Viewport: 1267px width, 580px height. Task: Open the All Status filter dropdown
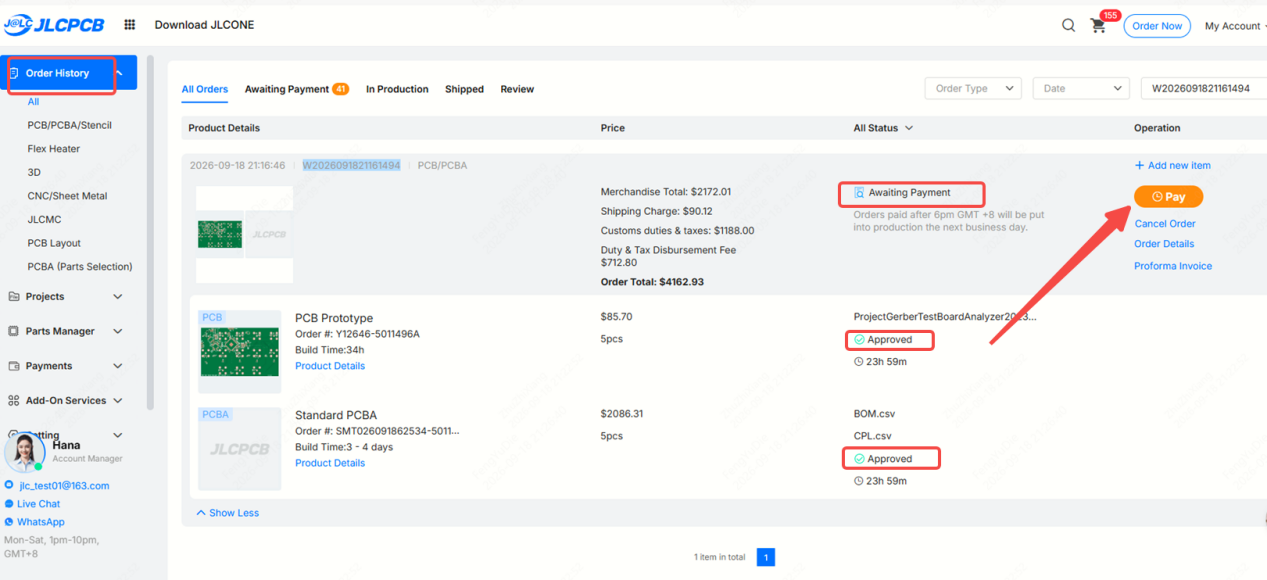click(x=883, y=128)
